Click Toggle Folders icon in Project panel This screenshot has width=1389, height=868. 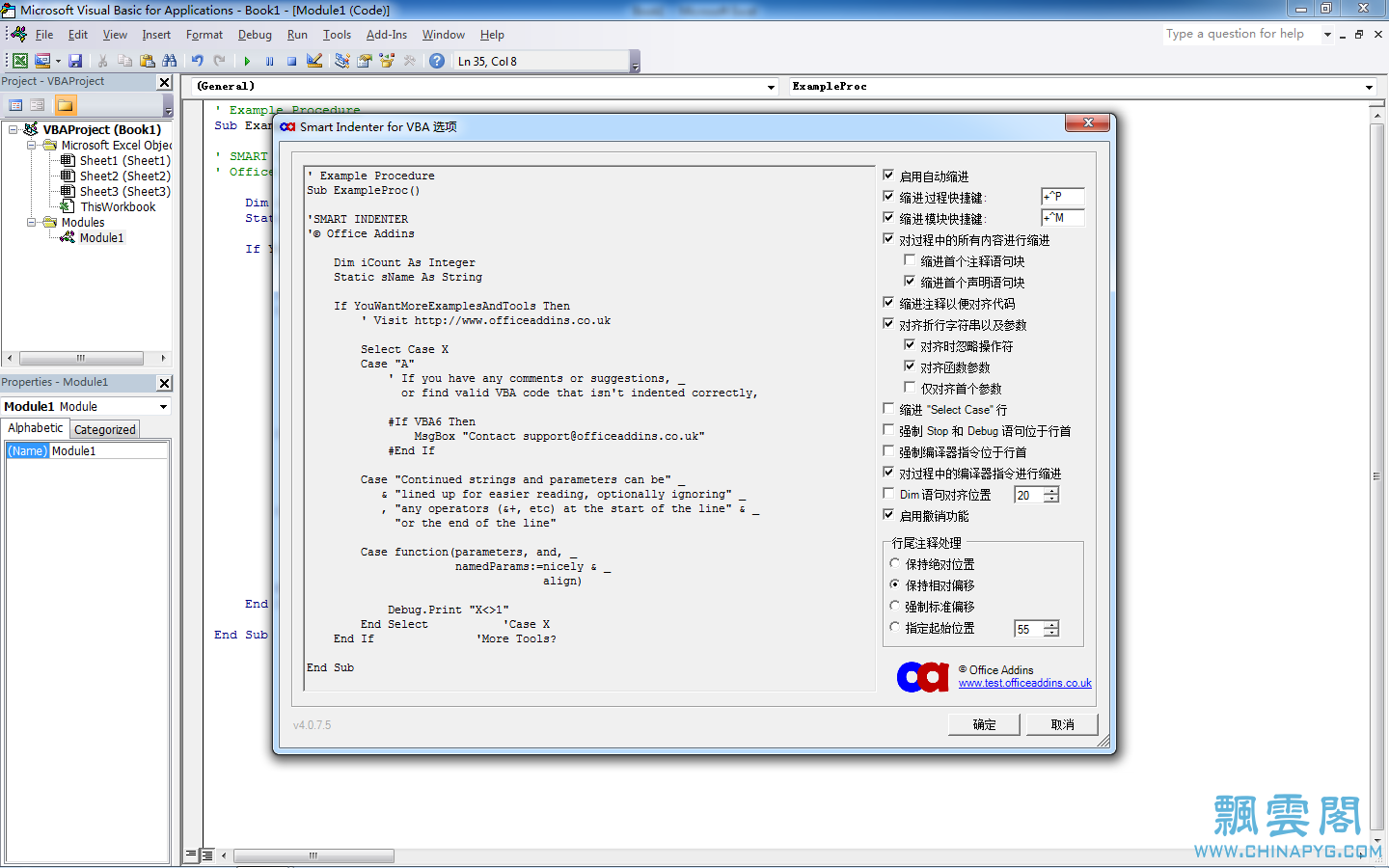coord(66,105)
